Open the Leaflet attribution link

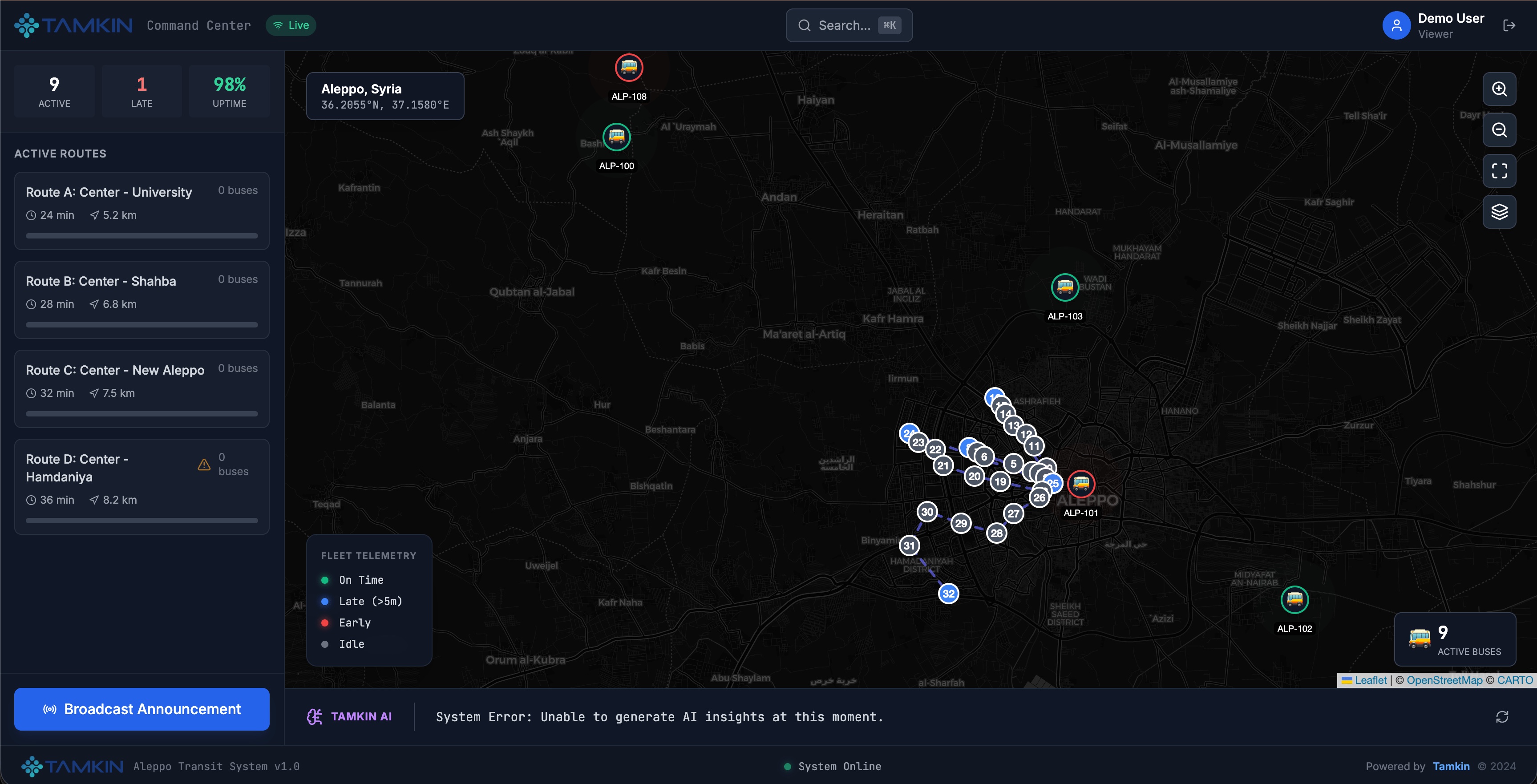1370,680
